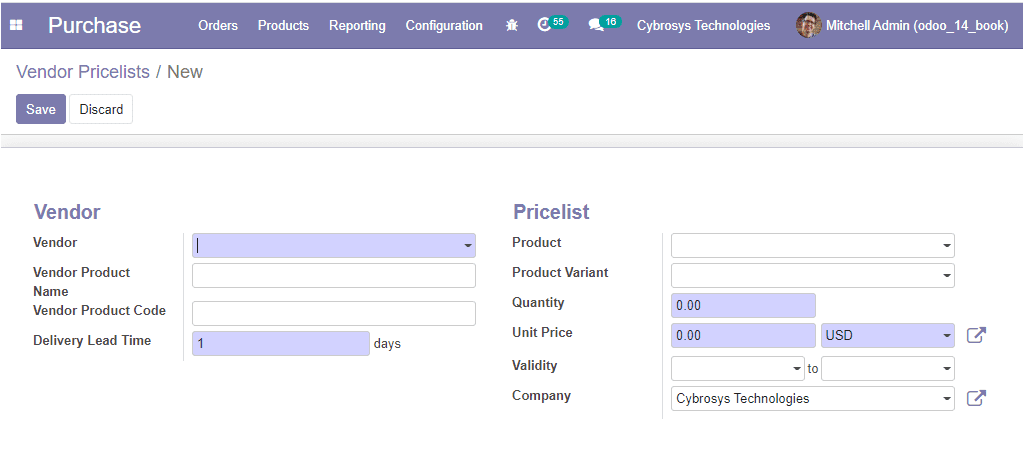Open external link icon beside USD currency

pyautogui.click(x=976, y=335)
